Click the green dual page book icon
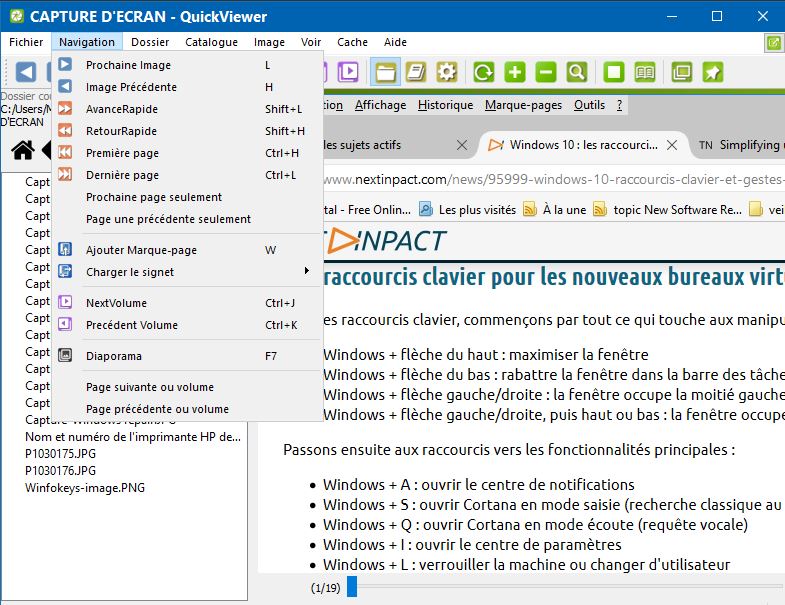The height and width of the screenshot is (605, 785). (645, 72)
